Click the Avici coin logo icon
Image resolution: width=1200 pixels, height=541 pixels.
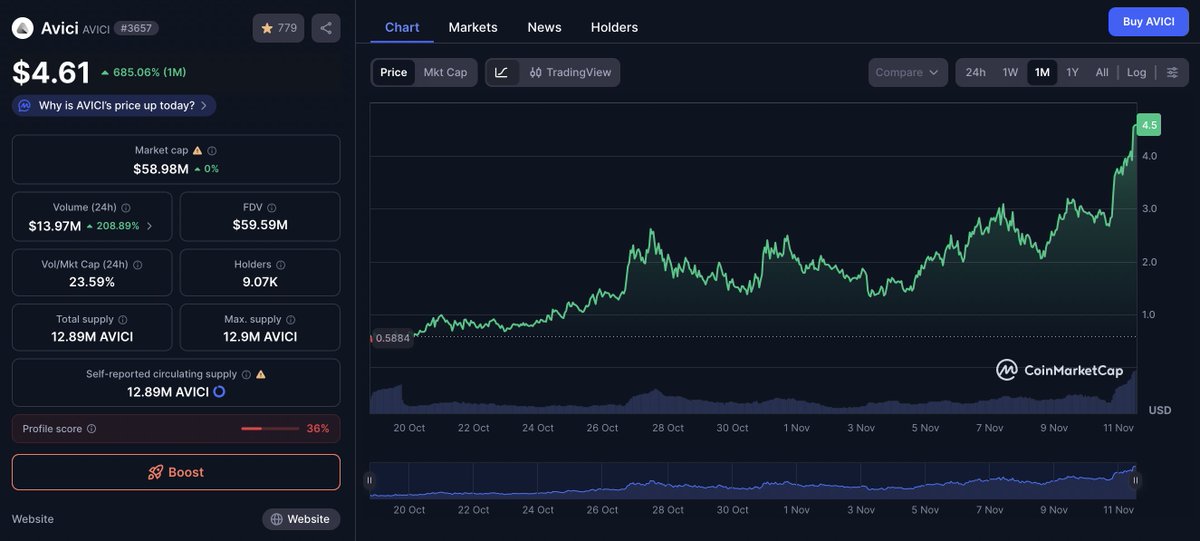(x=22, y=28)
